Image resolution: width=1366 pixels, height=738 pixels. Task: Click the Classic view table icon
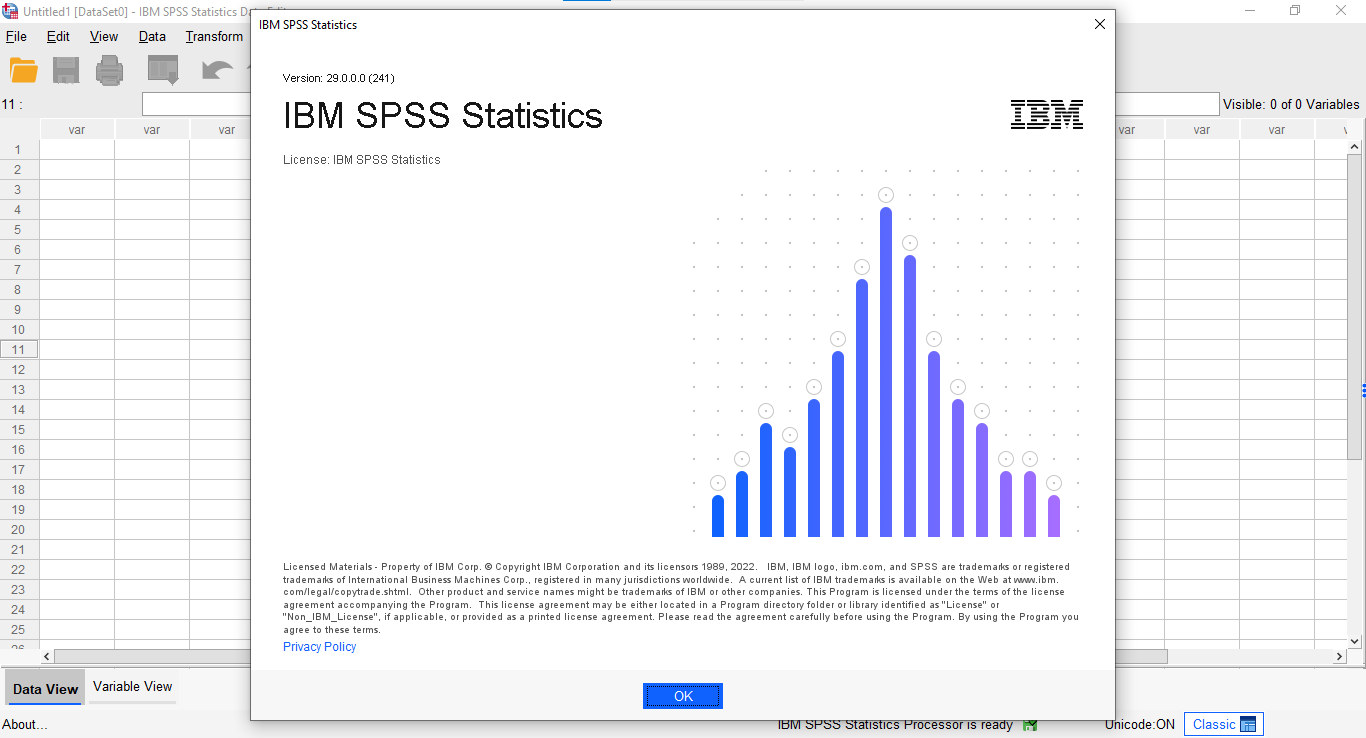point(1247,724)
